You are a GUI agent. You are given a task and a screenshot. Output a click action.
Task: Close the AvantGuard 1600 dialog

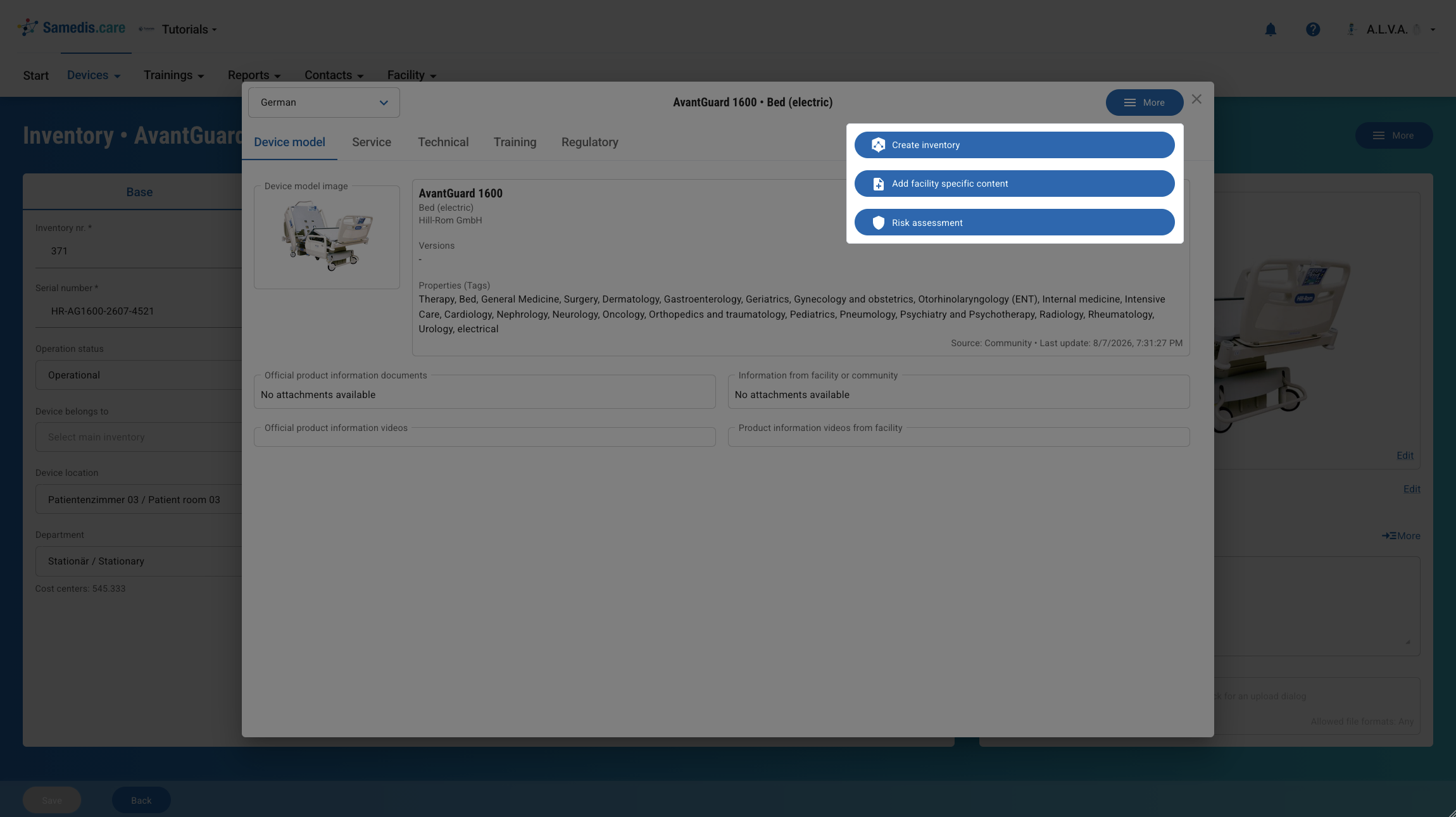coord(1196,99)
